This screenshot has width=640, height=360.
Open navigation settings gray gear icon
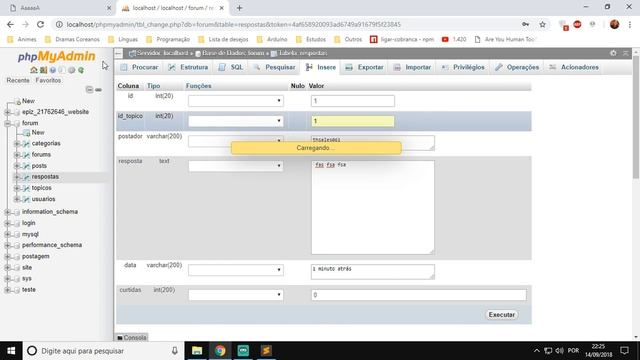71,70
